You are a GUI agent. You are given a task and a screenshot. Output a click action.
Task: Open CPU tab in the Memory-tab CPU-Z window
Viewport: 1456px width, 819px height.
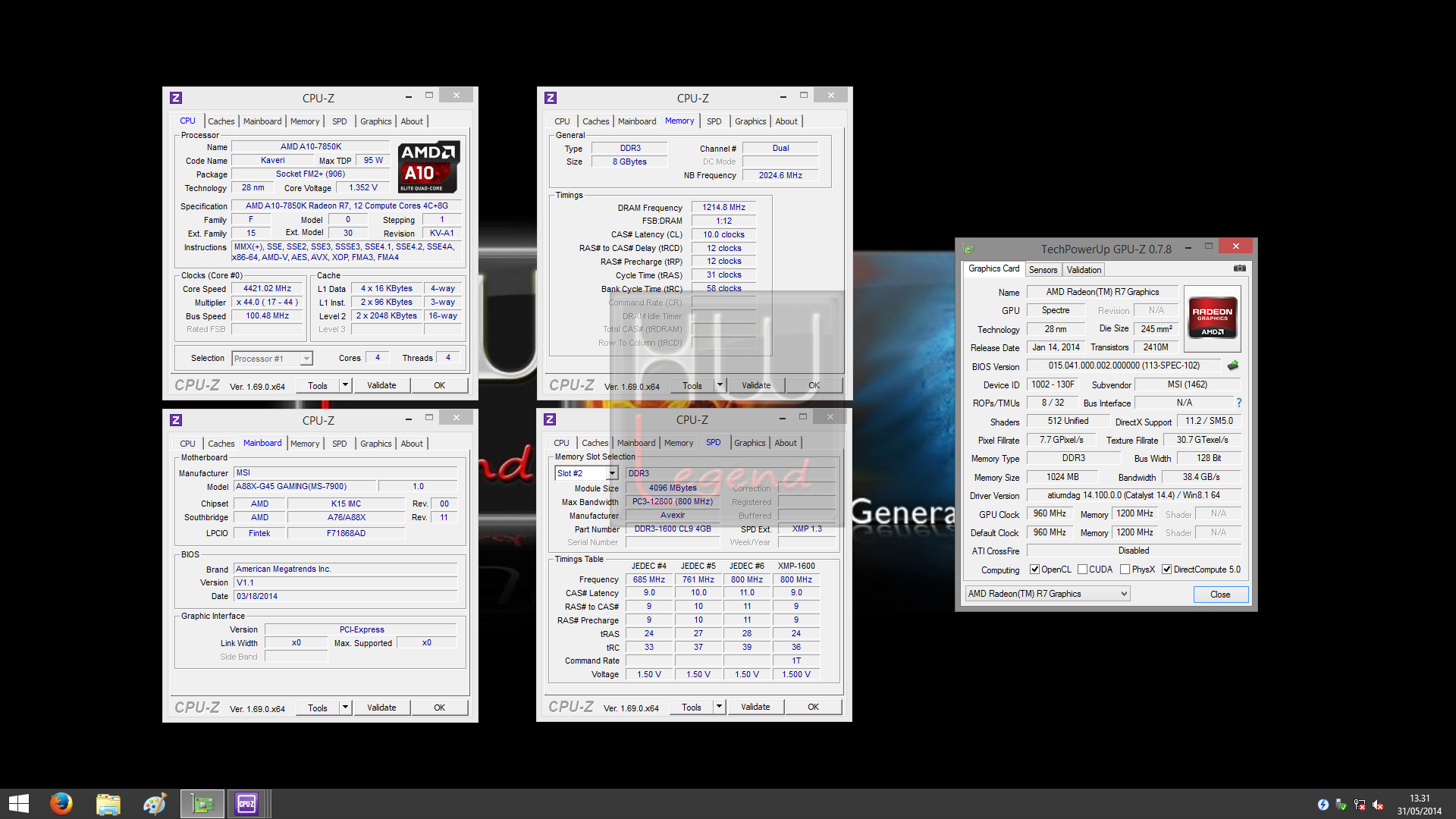[x=562, y=121]
